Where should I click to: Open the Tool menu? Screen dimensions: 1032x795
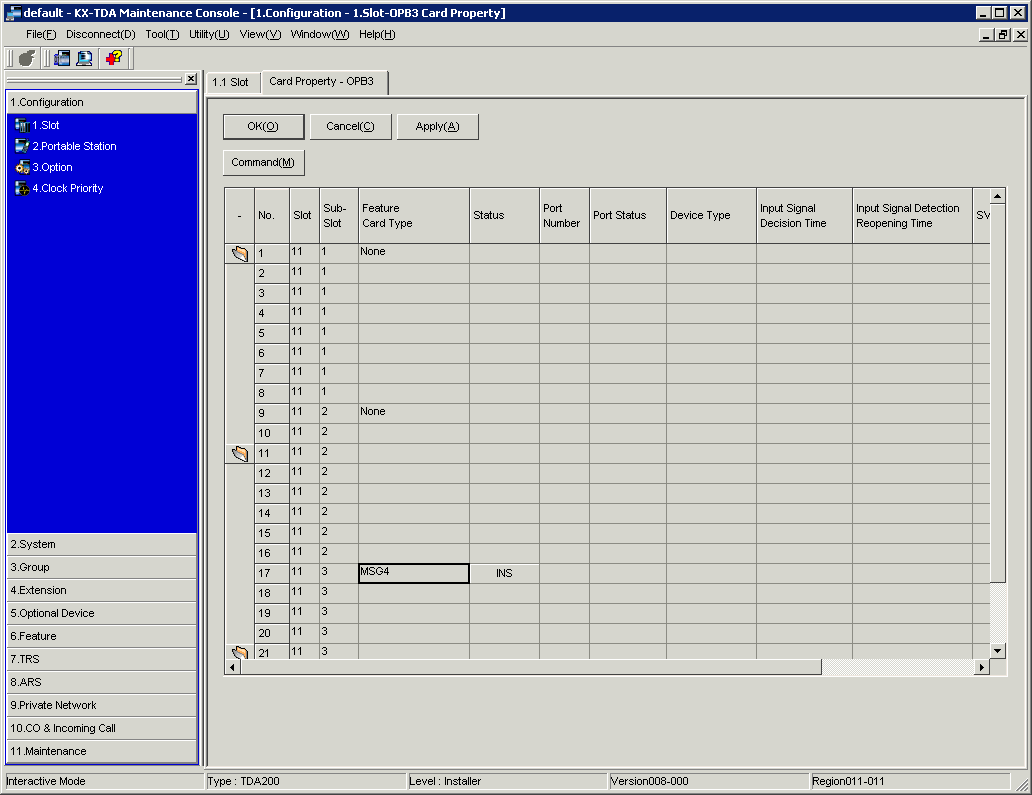click(162, 34)
